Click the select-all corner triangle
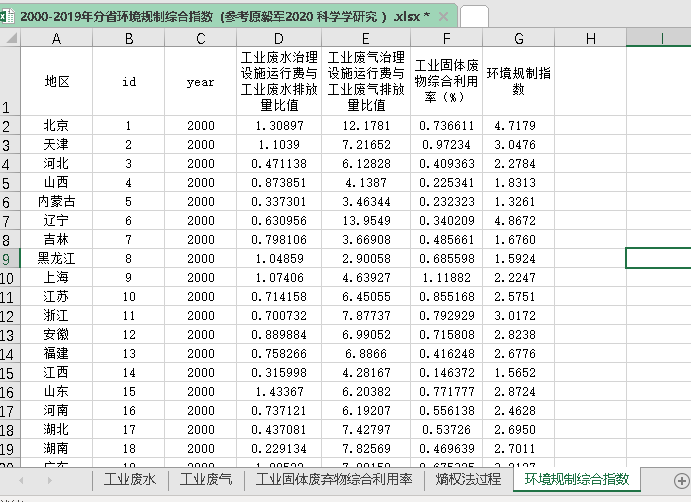691x502 pixels. click(x=11, y=38)
